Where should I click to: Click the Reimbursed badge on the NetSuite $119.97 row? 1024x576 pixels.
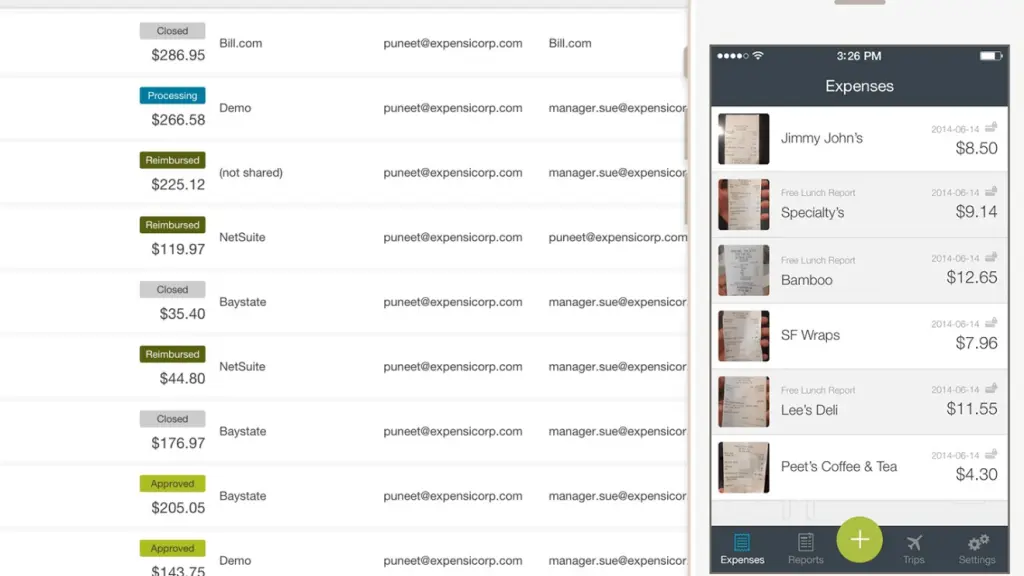(x=172, y=224)
